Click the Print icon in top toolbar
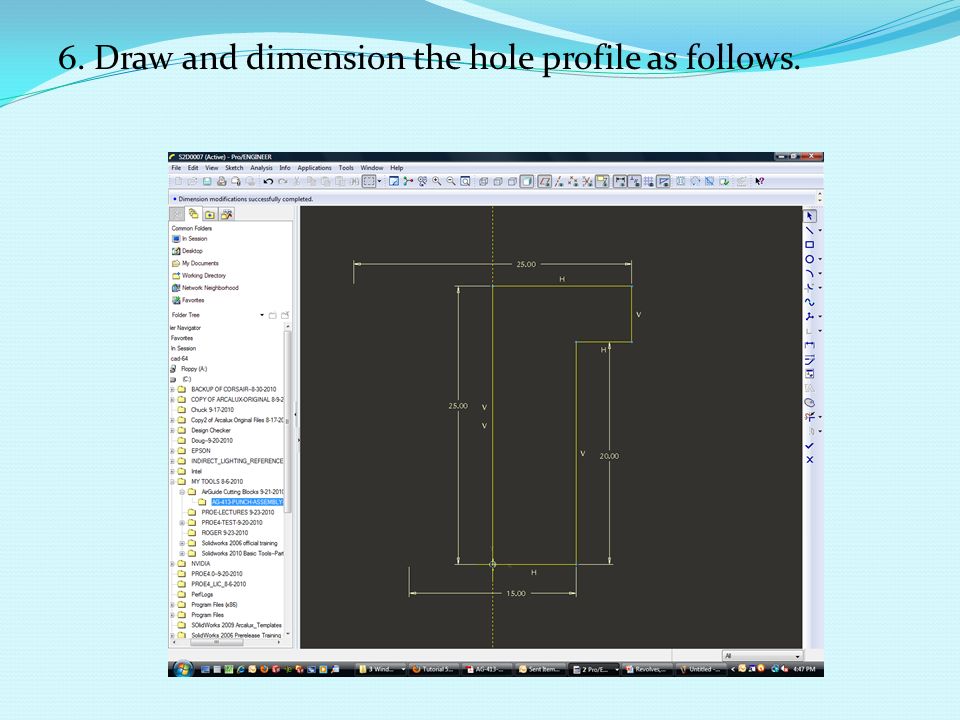The height and width of the screenshot is (720, 960). click(x=222, y=181)
